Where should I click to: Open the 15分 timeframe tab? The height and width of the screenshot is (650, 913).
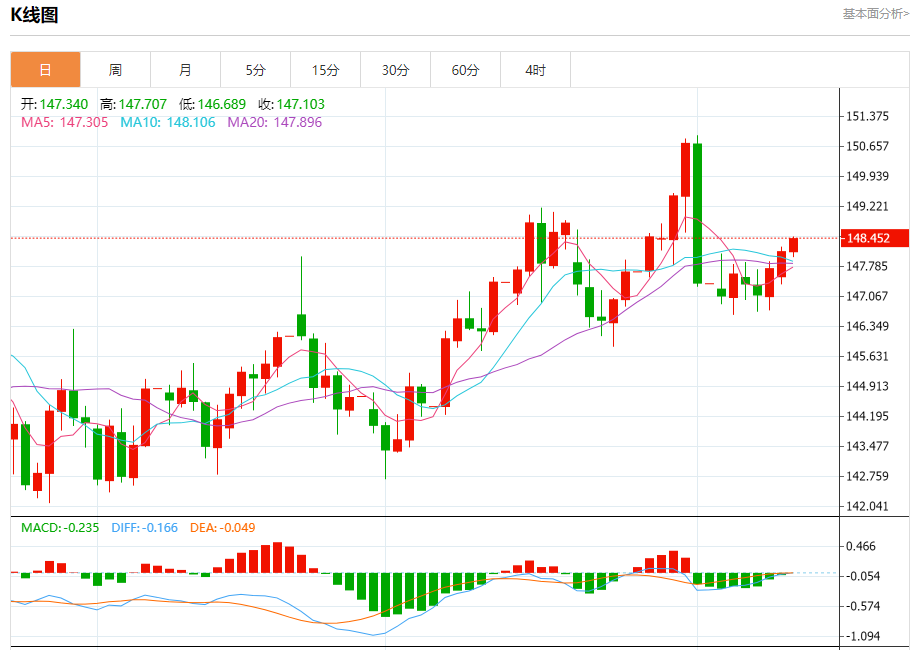[325, 70]
